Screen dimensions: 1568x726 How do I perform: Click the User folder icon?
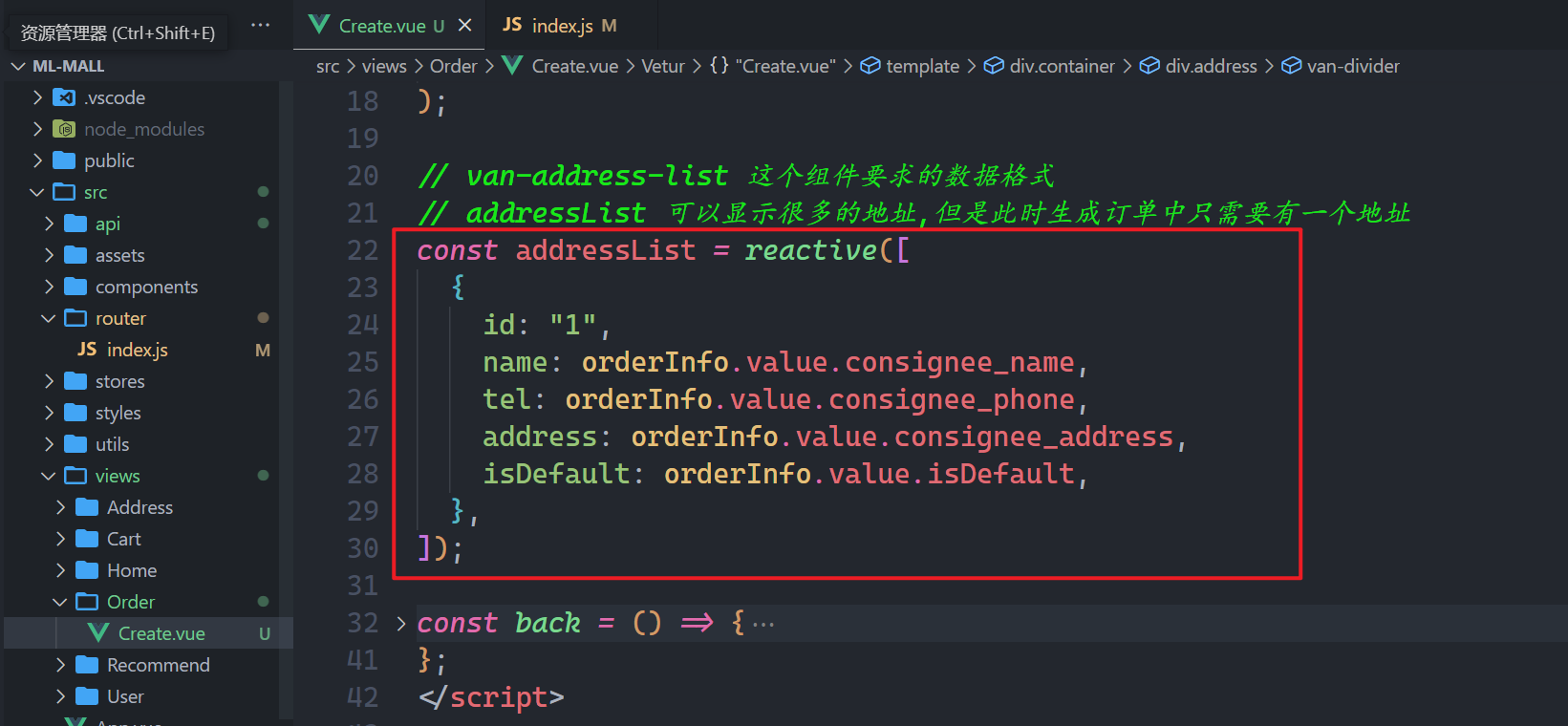pyautogui.click(x=87, y=696)
